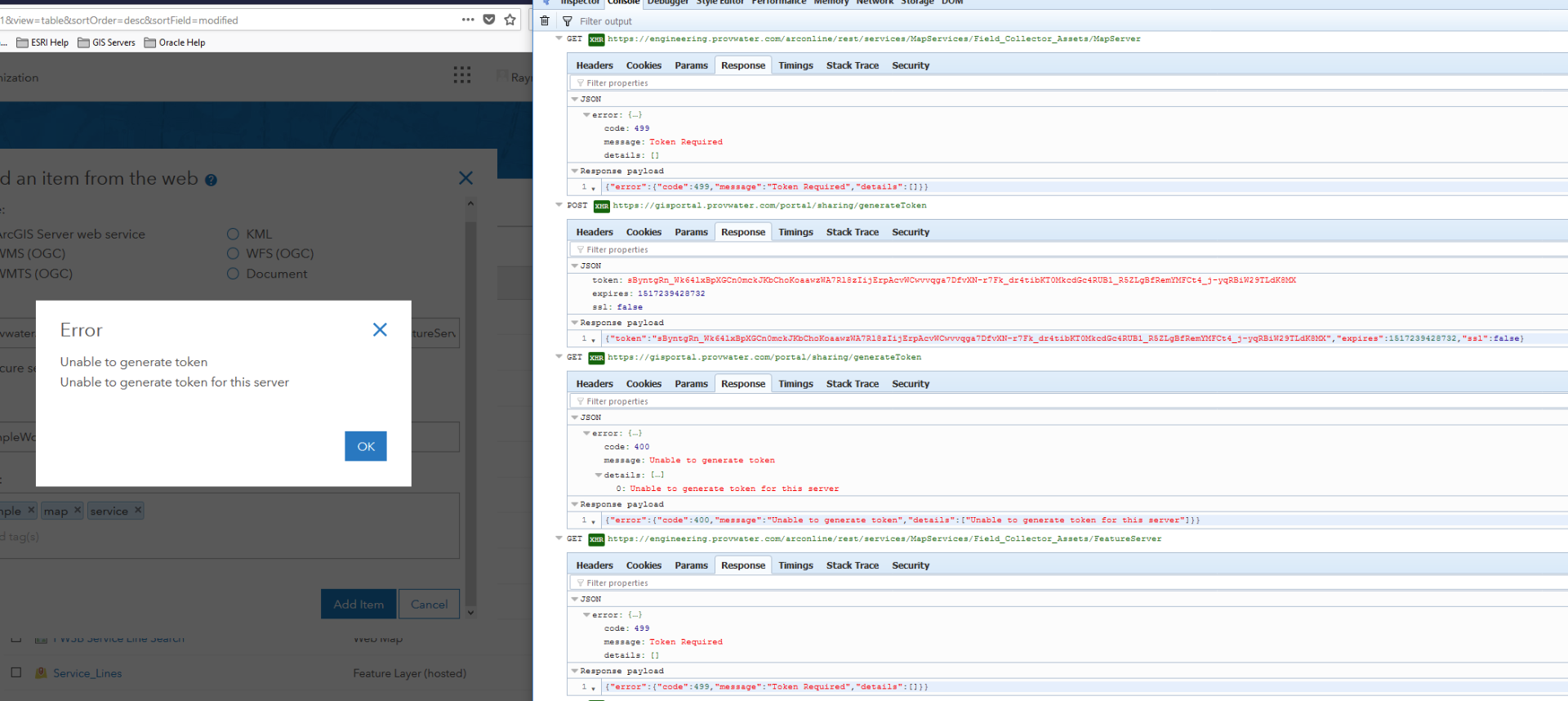Open GIS Servers bookmark folder
This screenshot has width=1568, height=701.
[x=106, y=42]
